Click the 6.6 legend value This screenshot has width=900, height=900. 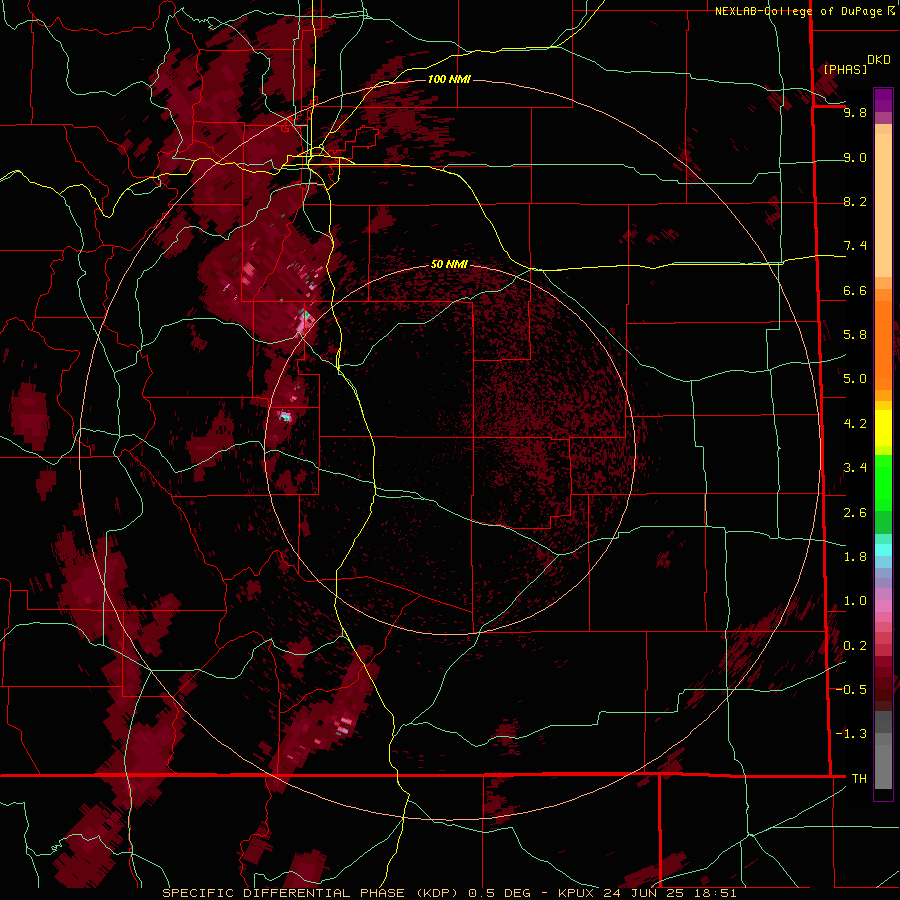click(855, 290)
